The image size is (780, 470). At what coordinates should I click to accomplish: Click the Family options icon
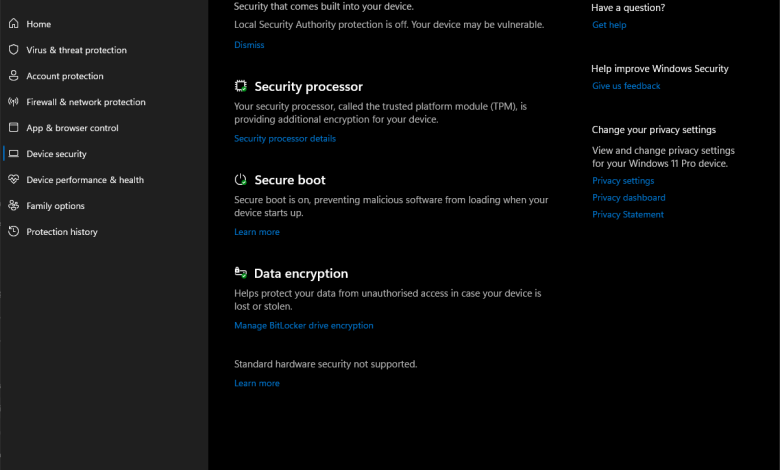(14, 206)
